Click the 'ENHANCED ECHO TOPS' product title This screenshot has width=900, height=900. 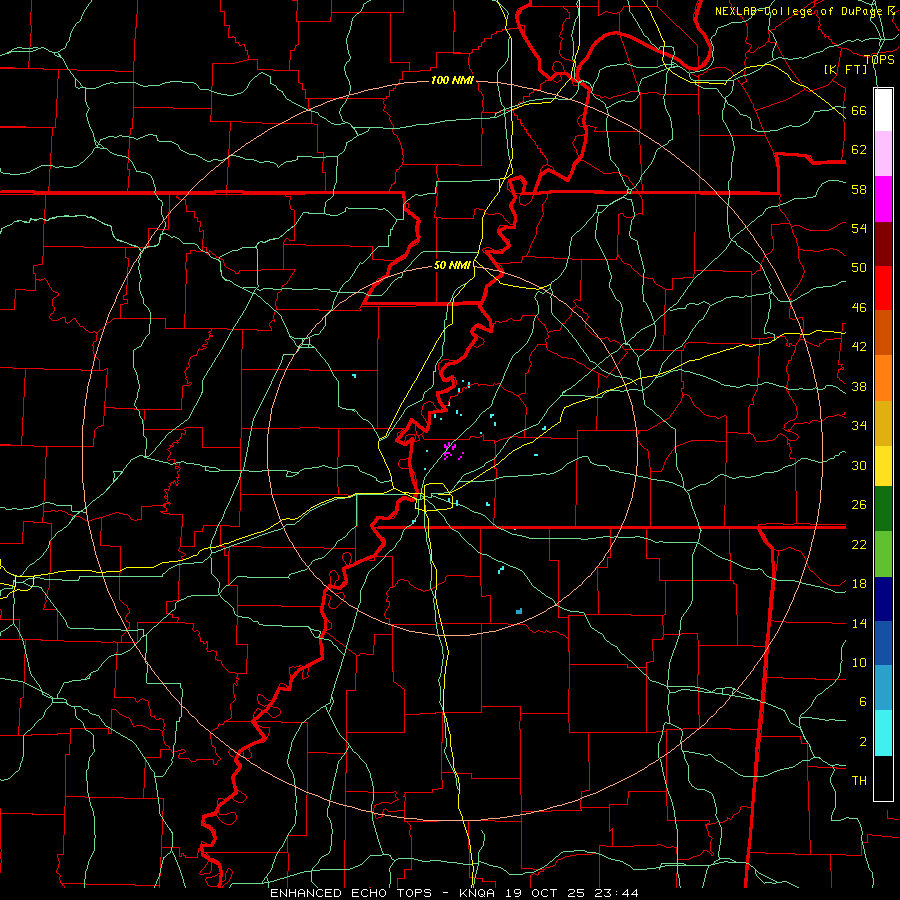(351, 893)
